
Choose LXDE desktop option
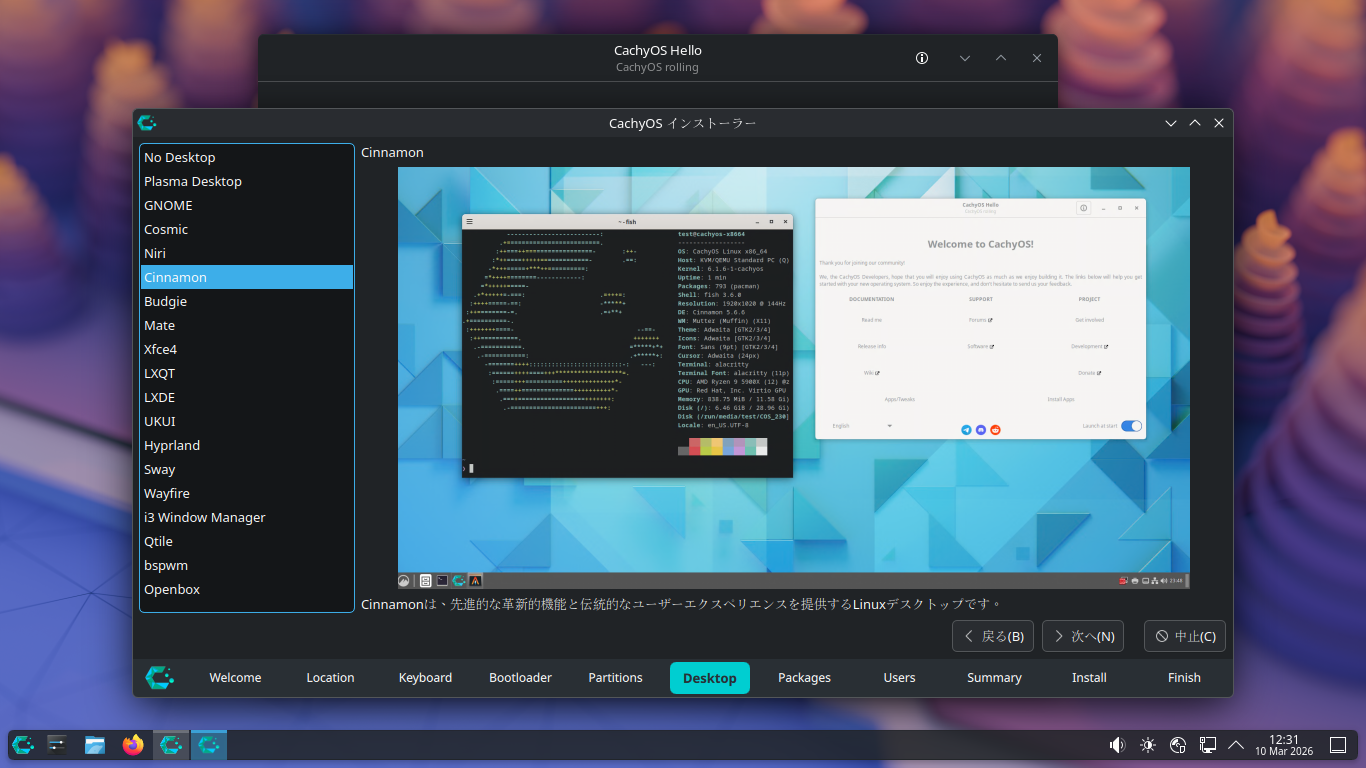click(x=247, y=397)
